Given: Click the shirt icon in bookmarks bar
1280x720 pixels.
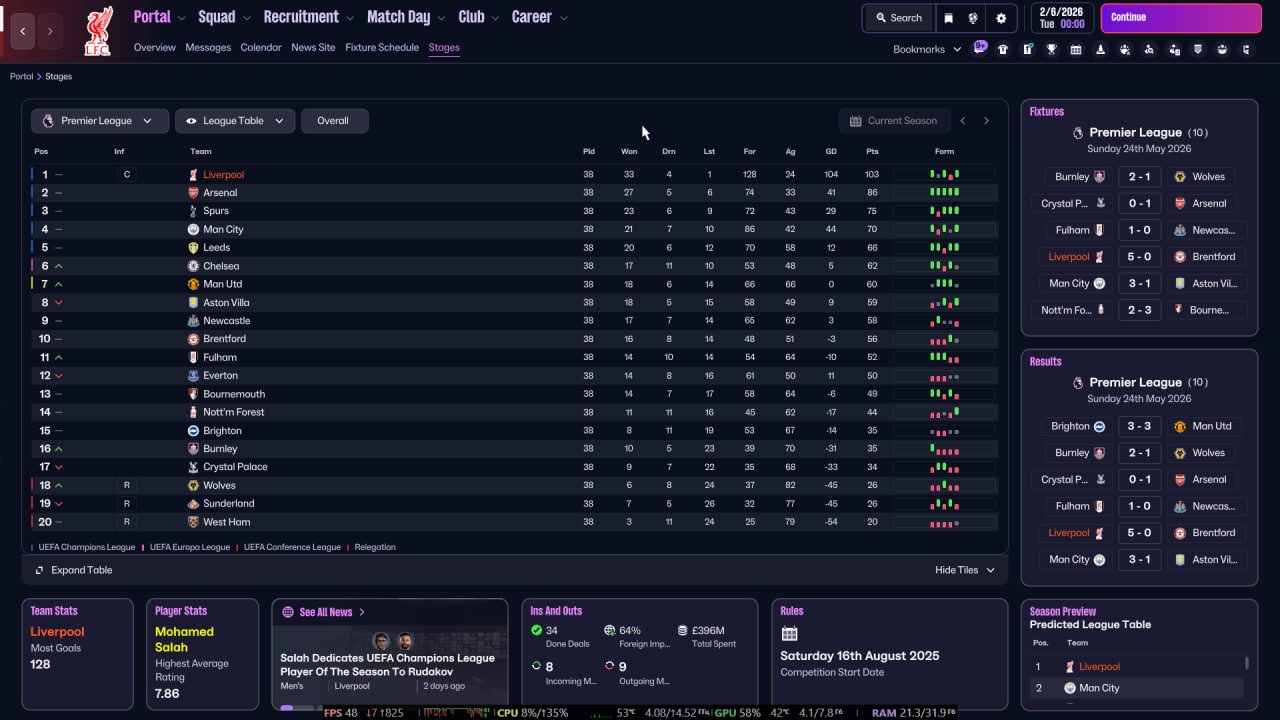Looking at the screenshot, I should point(1003,49).
